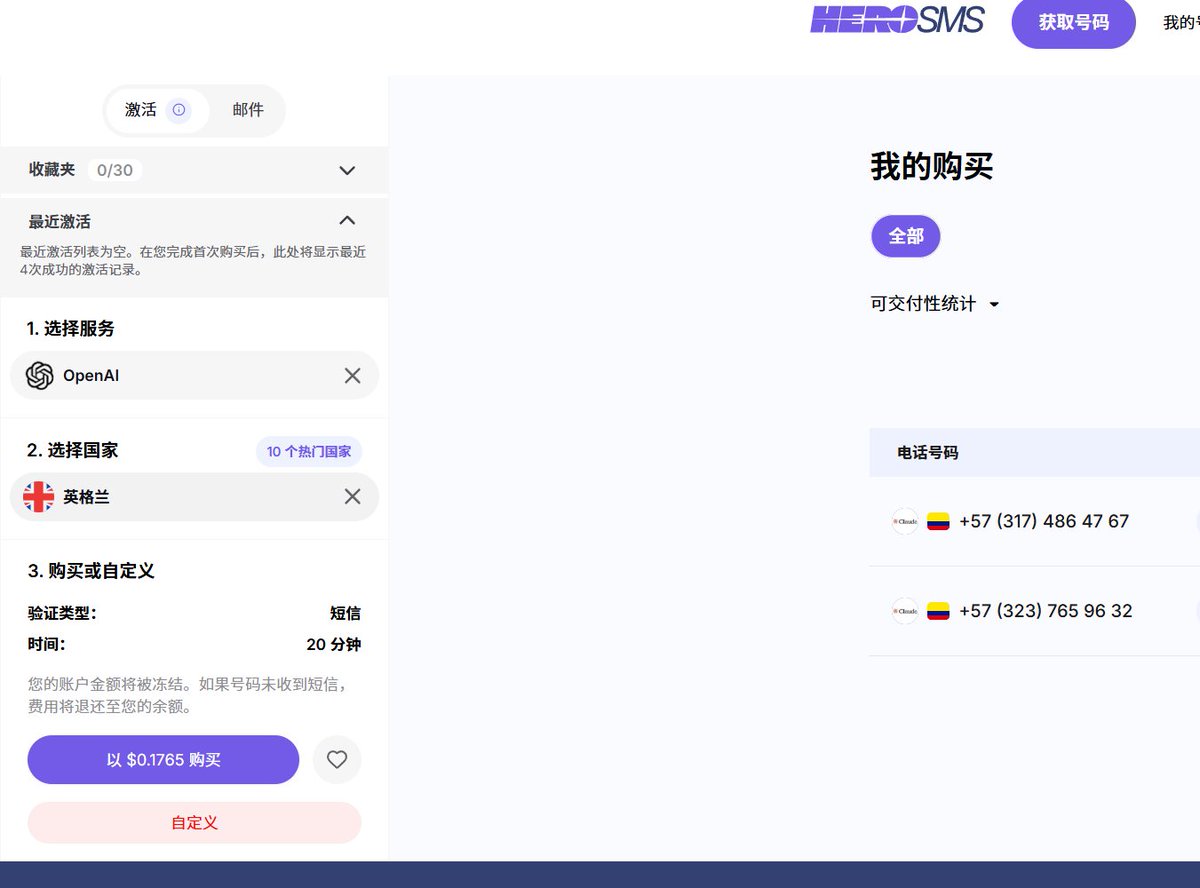
Task: Select phone number +57 (317) 486 47 67
Action: pyautogui.click(x=1044, y=520)
